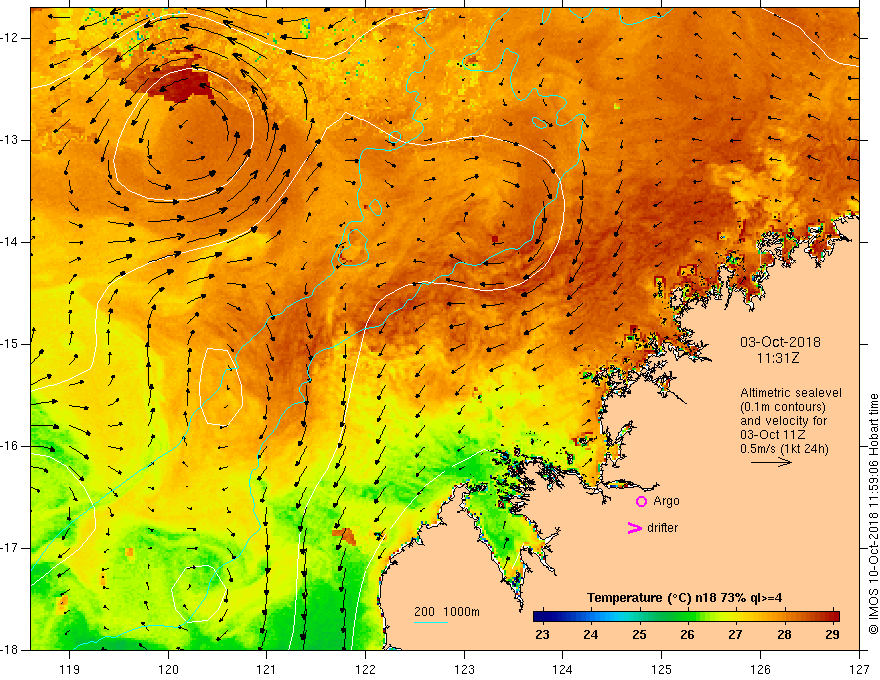This screenshot has width=880, height=680.
Task: Click the 'drifter' legend label
Action: click(x=662, y=527)
